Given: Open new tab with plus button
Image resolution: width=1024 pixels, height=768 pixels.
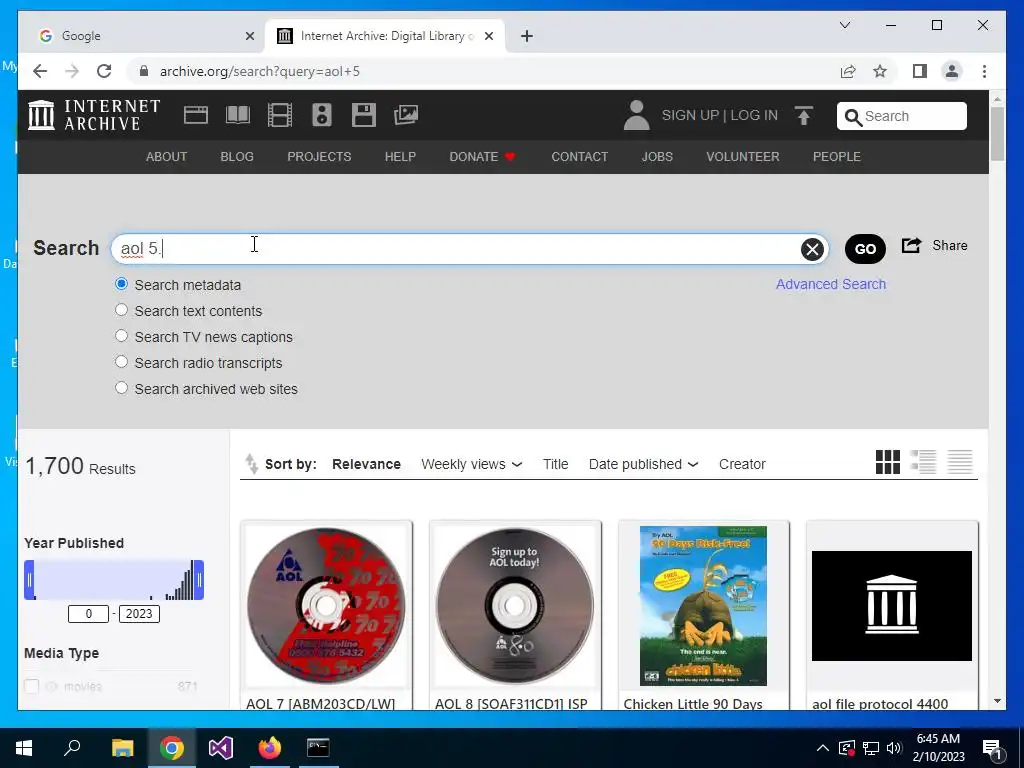Looking at the screenshot, I should click(x=527, y=36).
